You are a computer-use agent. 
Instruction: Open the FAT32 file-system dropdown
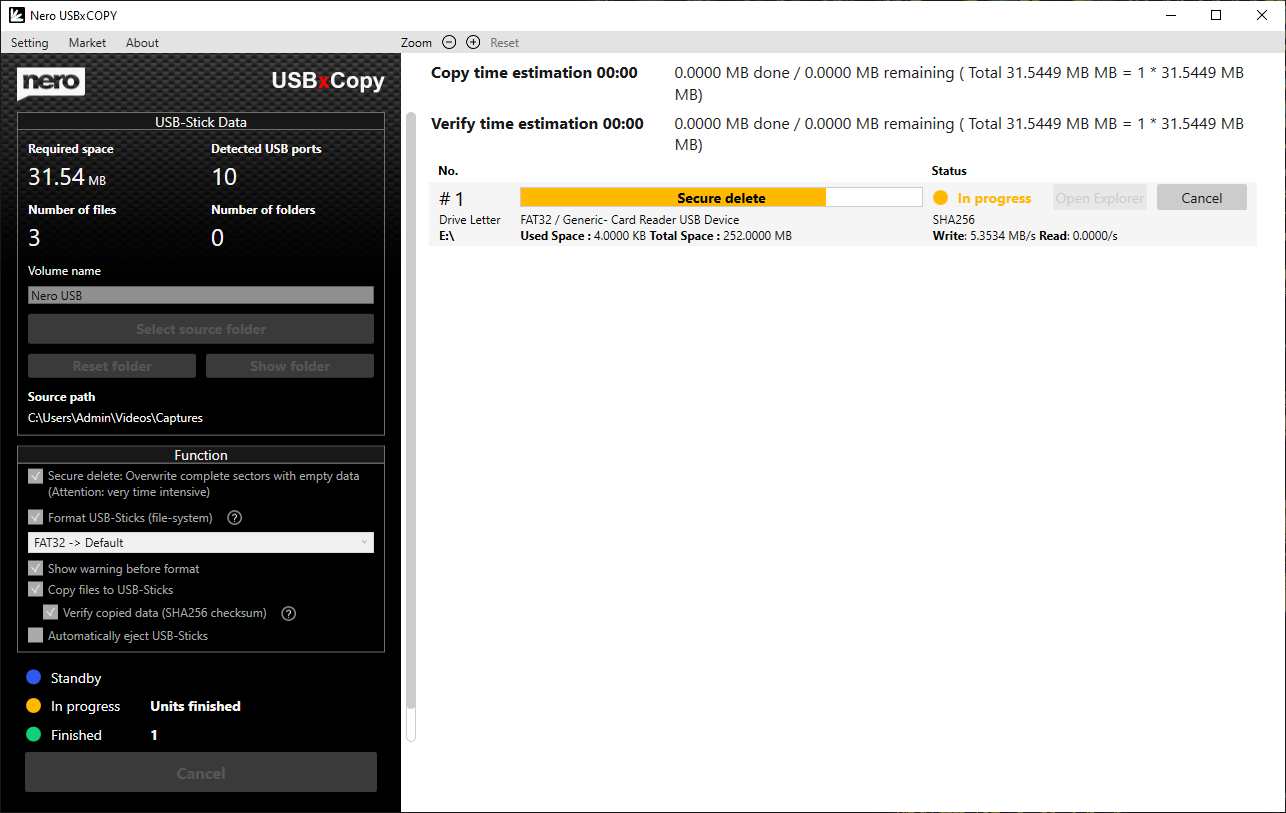200,543
